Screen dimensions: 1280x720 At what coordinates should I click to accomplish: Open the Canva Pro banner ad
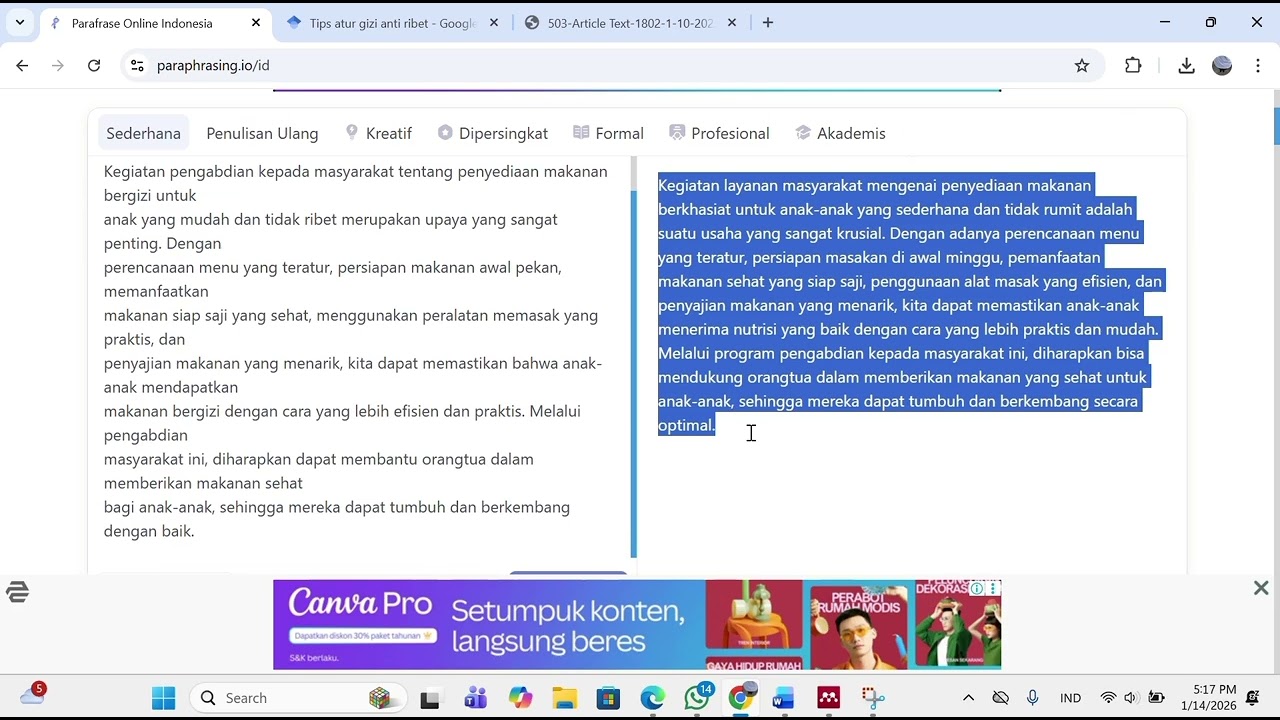pyautogui.click(x=637, y=624)
